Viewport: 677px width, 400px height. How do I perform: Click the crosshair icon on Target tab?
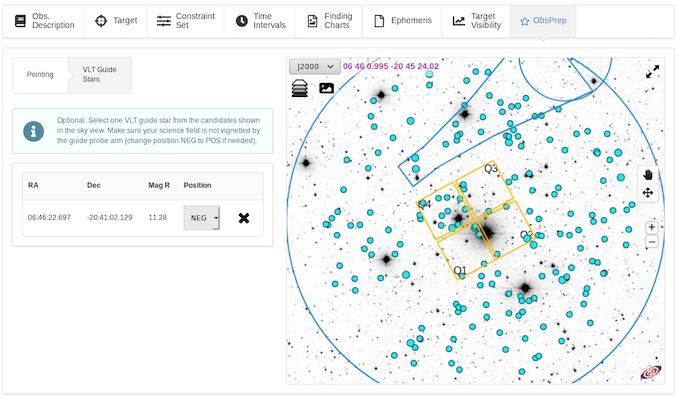(101, 21)
